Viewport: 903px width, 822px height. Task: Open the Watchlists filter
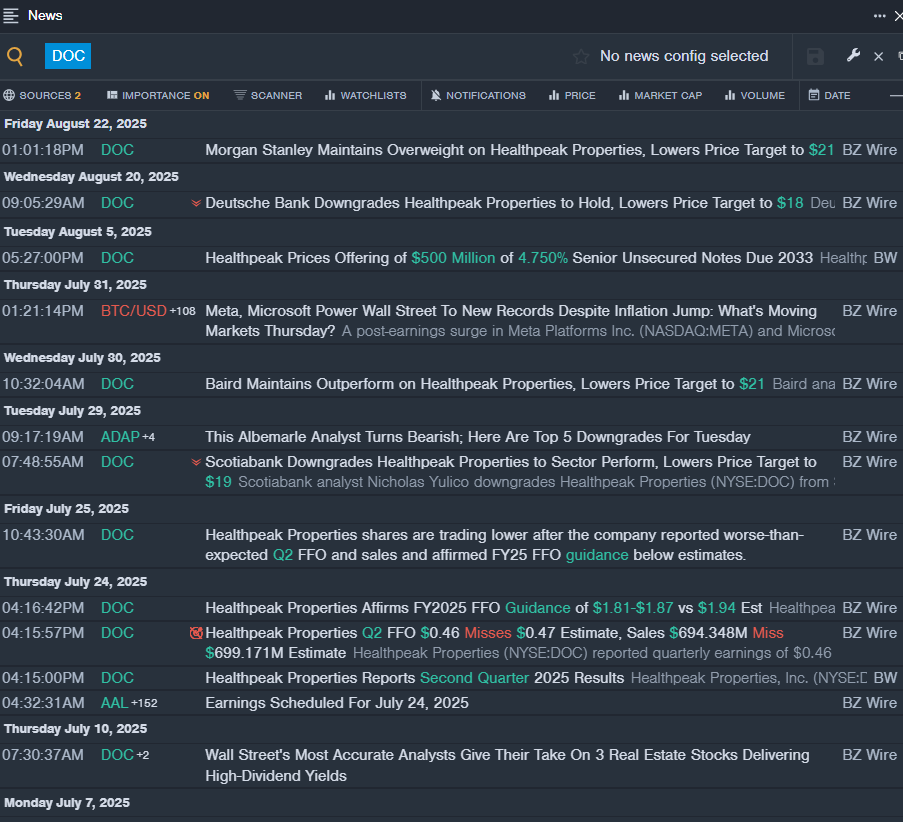click(x=366, y=96)
